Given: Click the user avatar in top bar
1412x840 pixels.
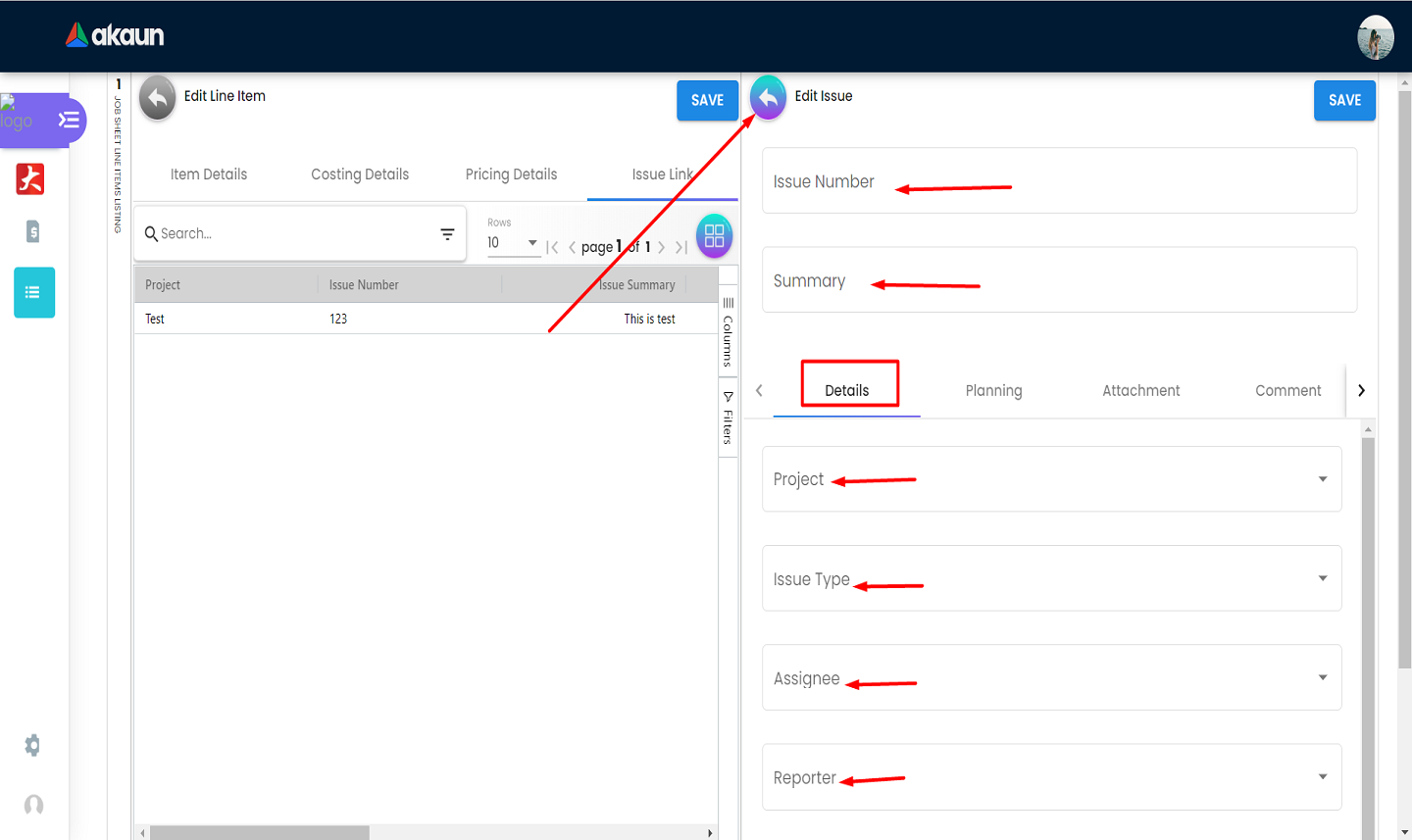Looking at the screenshot, I should point(1375,37).
